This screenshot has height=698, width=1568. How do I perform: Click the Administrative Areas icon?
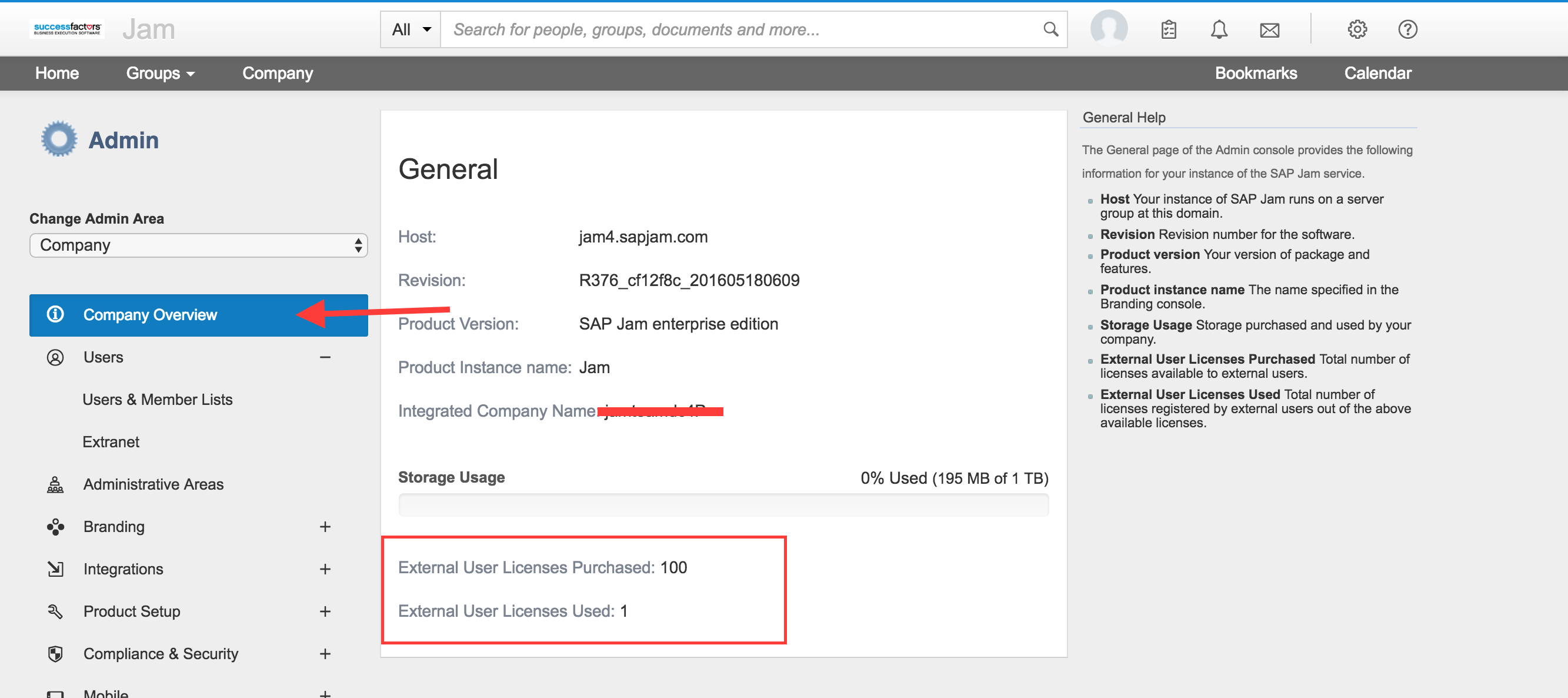pos(55,484)
